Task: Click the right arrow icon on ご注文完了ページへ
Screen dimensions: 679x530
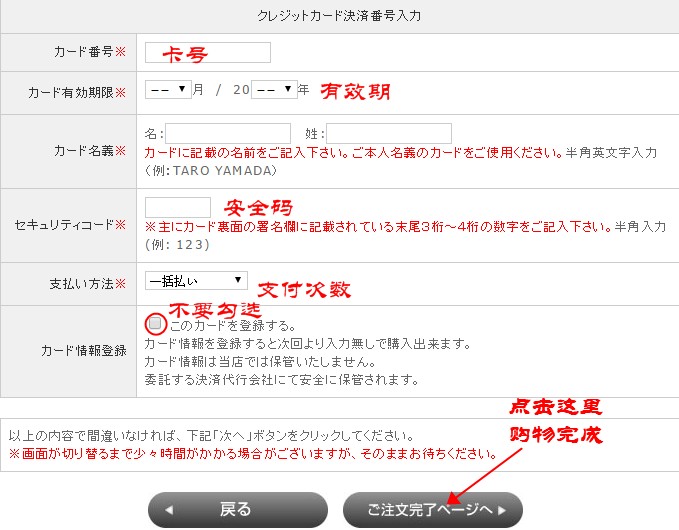Action: pos(502,510)
